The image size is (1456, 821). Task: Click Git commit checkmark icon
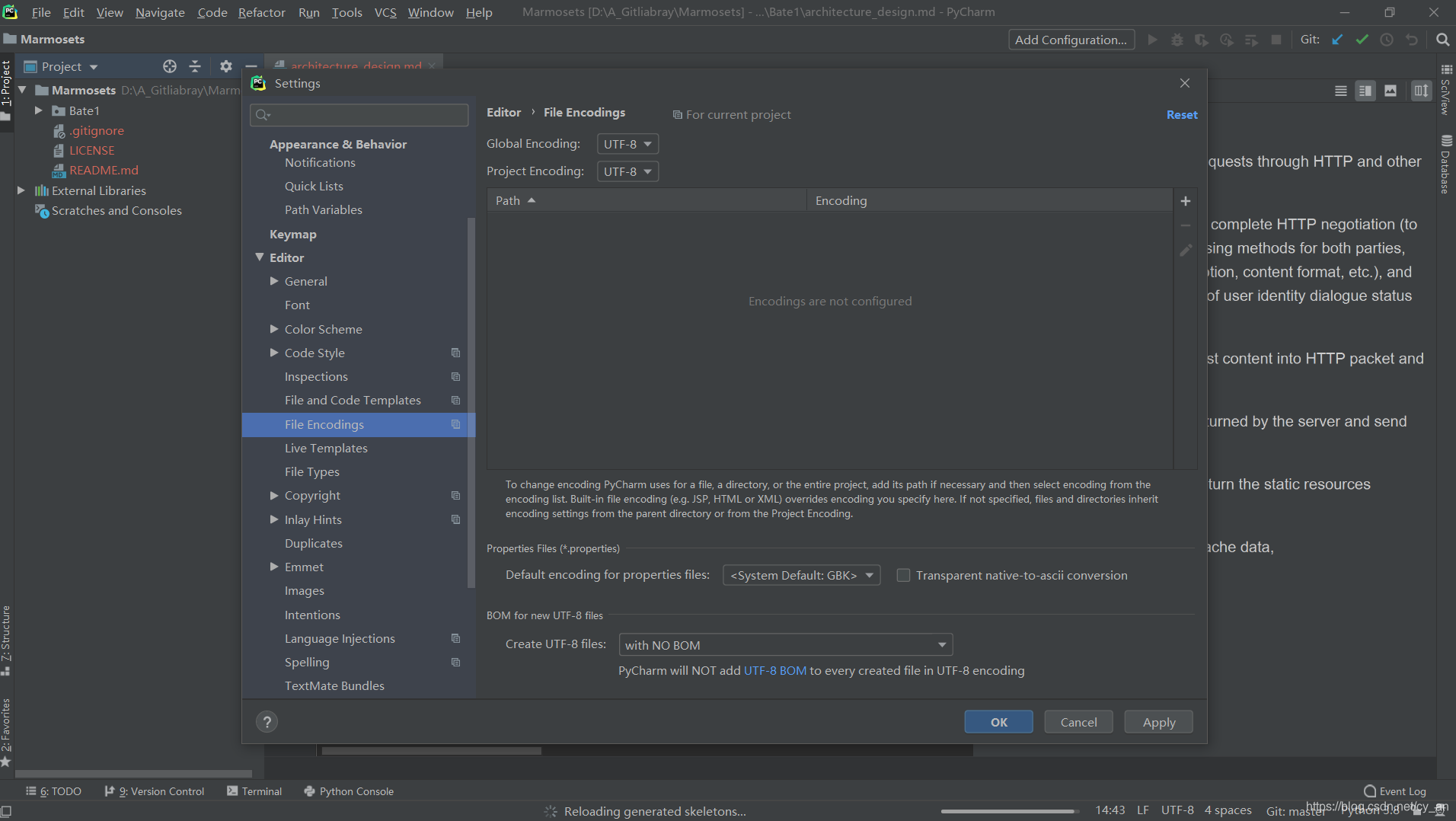coord(1362,40)
